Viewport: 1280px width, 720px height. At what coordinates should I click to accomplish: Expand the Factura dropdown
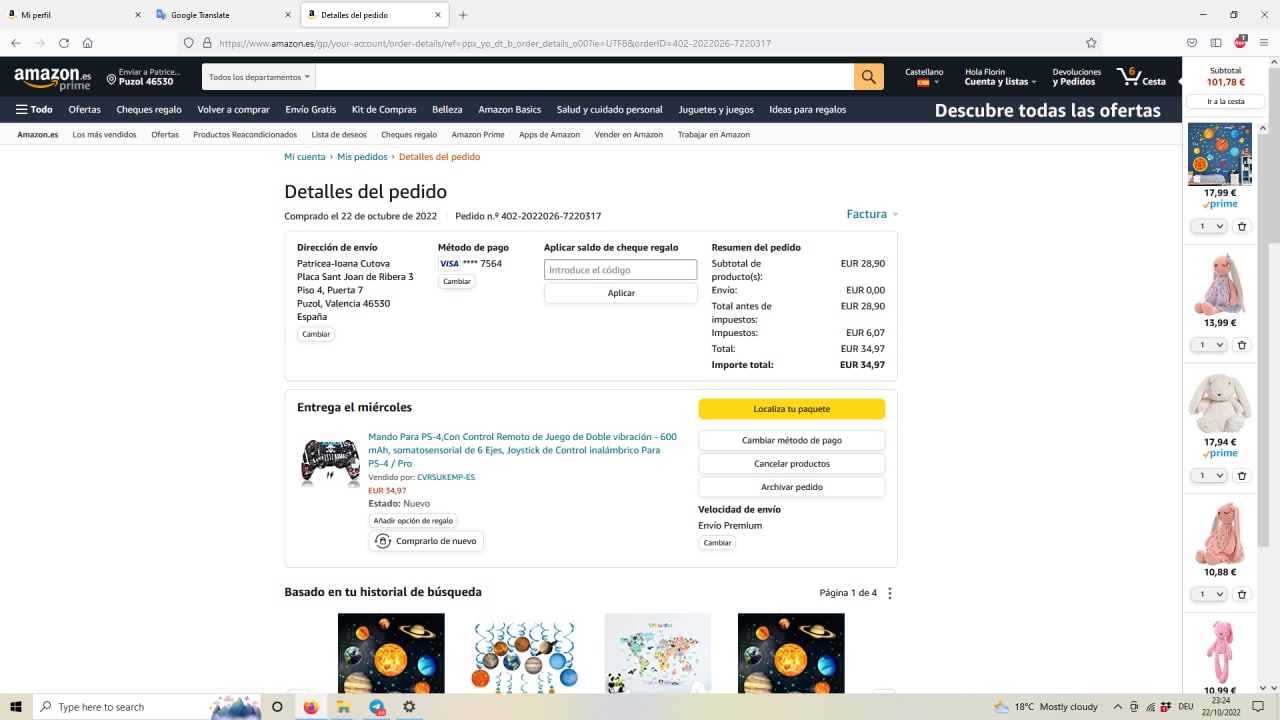point(872,214)
